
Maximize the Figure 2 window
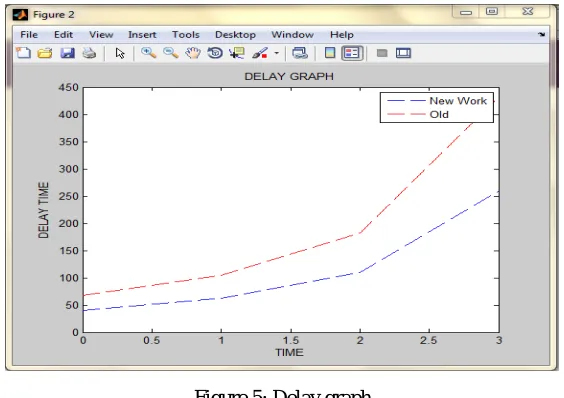click(x=492, y=12)
